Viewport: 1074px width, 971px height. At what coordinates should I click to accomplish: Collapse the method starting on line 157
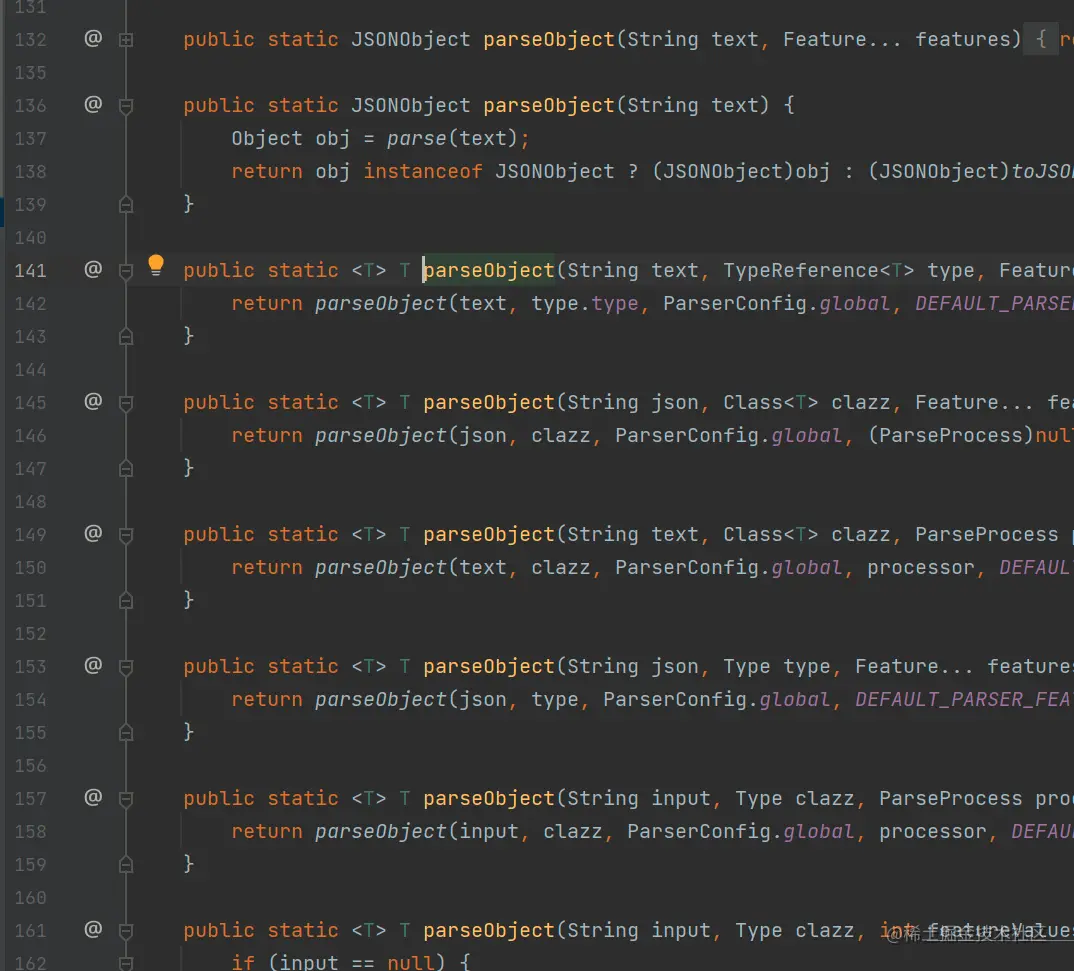point(126,800)
